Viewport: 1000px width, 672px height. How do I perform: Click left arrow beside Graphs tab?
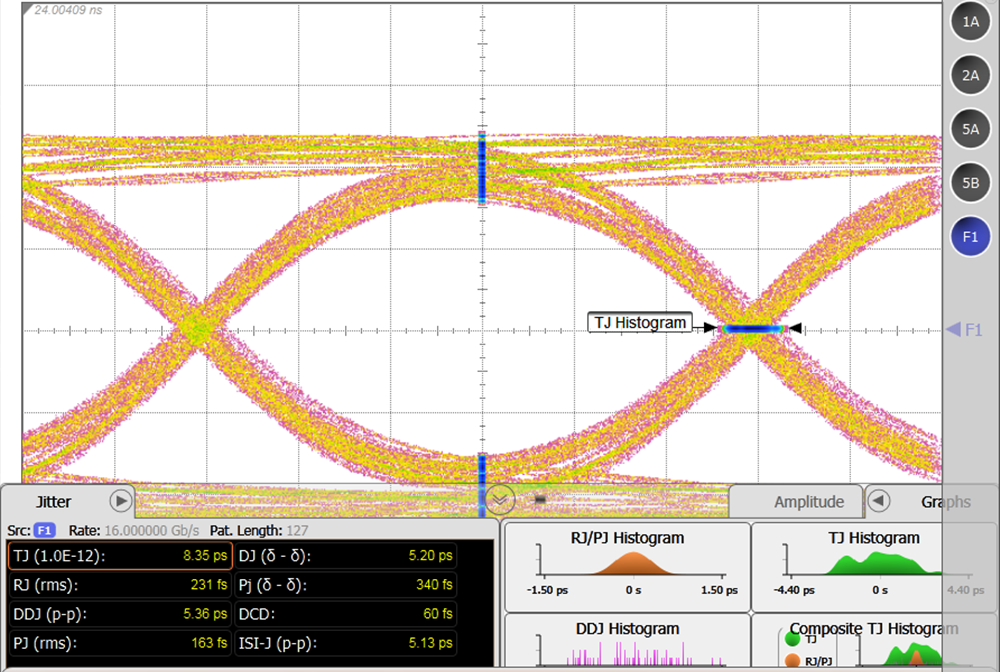(x=878, y=501)
